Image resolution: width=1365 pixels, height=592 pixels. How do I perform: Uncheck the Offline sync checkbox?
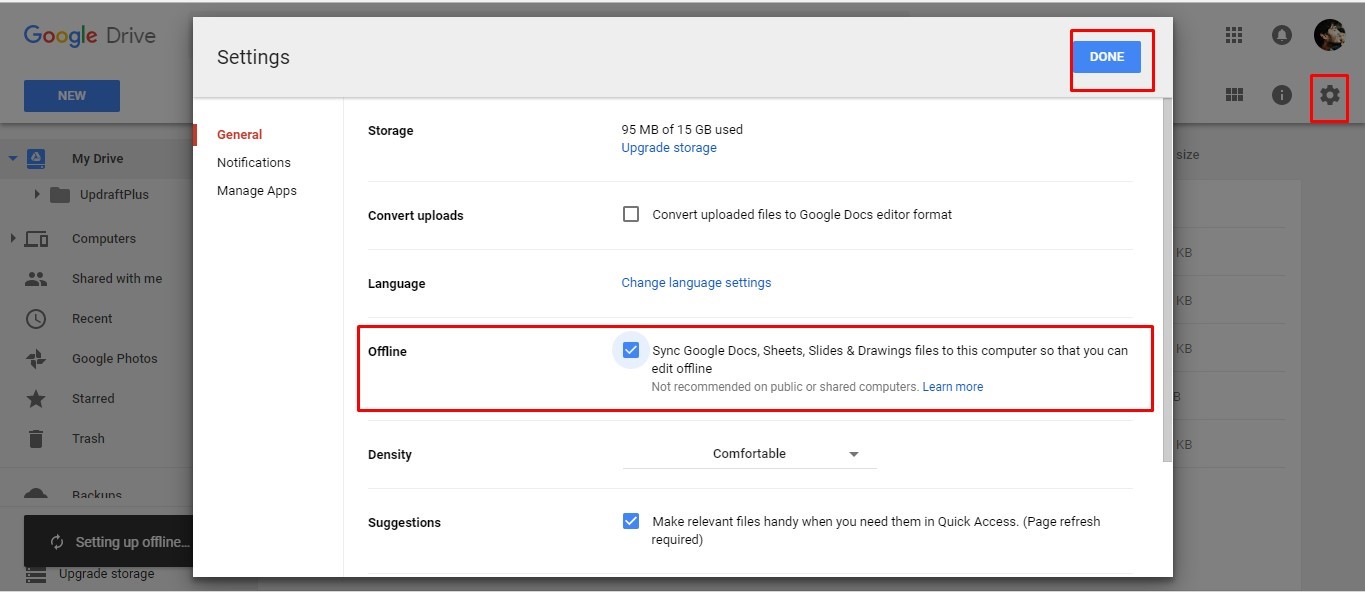point(631,350)
